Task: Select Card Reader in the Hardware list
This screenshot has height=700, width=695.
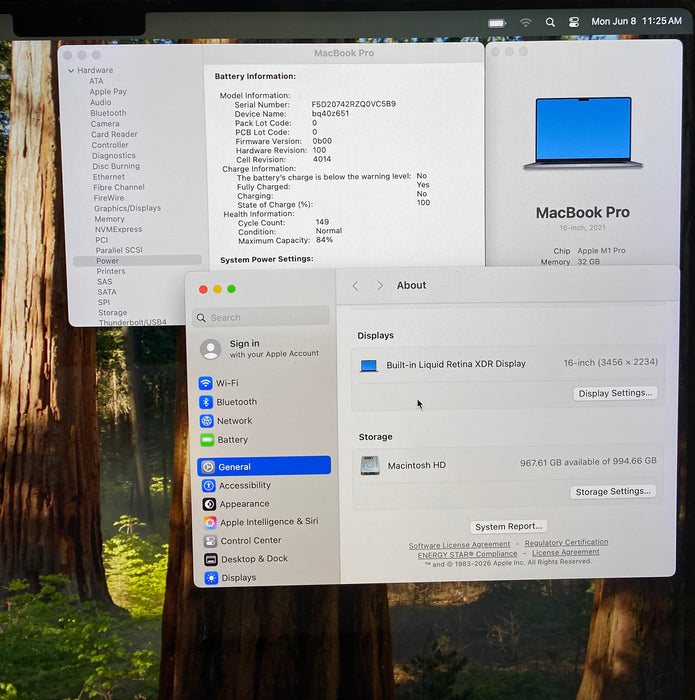Action: click(114, 134)
